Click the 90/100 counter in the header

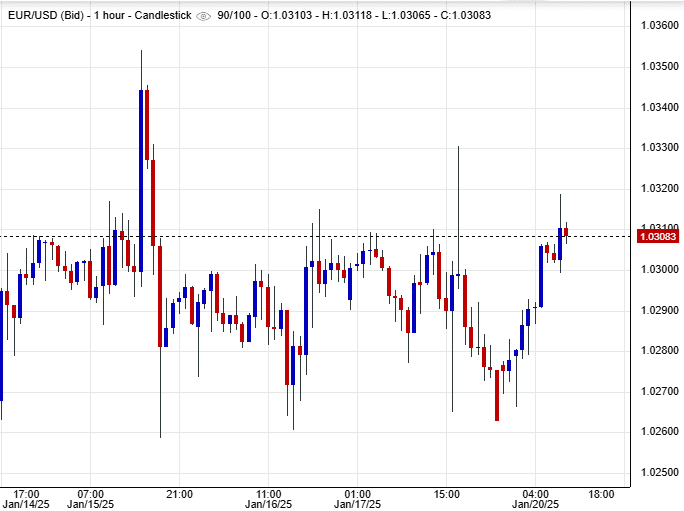pyautogui.click(x=234, y=15)
